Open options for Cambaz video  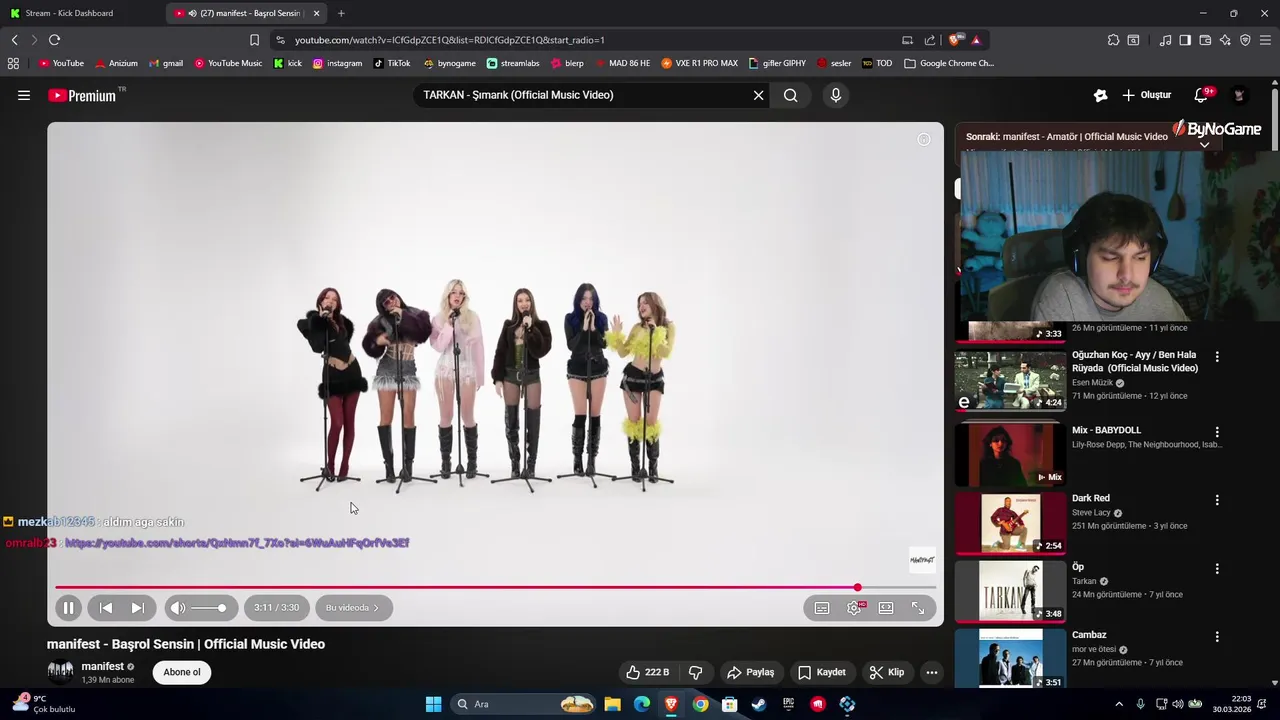1217,637
